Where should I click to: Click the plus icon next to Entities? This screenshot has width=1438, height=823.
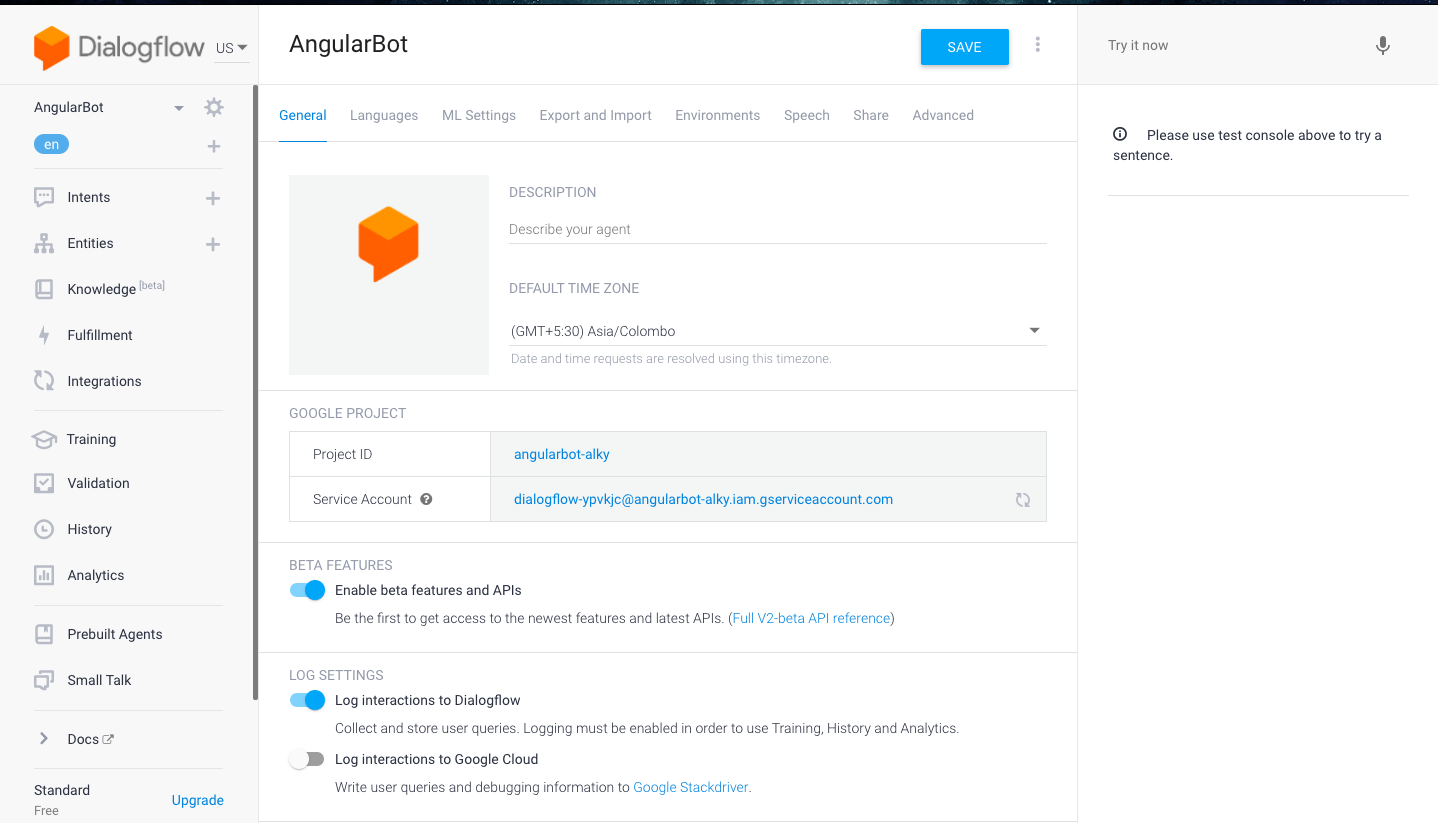click(x=213, y=244)
